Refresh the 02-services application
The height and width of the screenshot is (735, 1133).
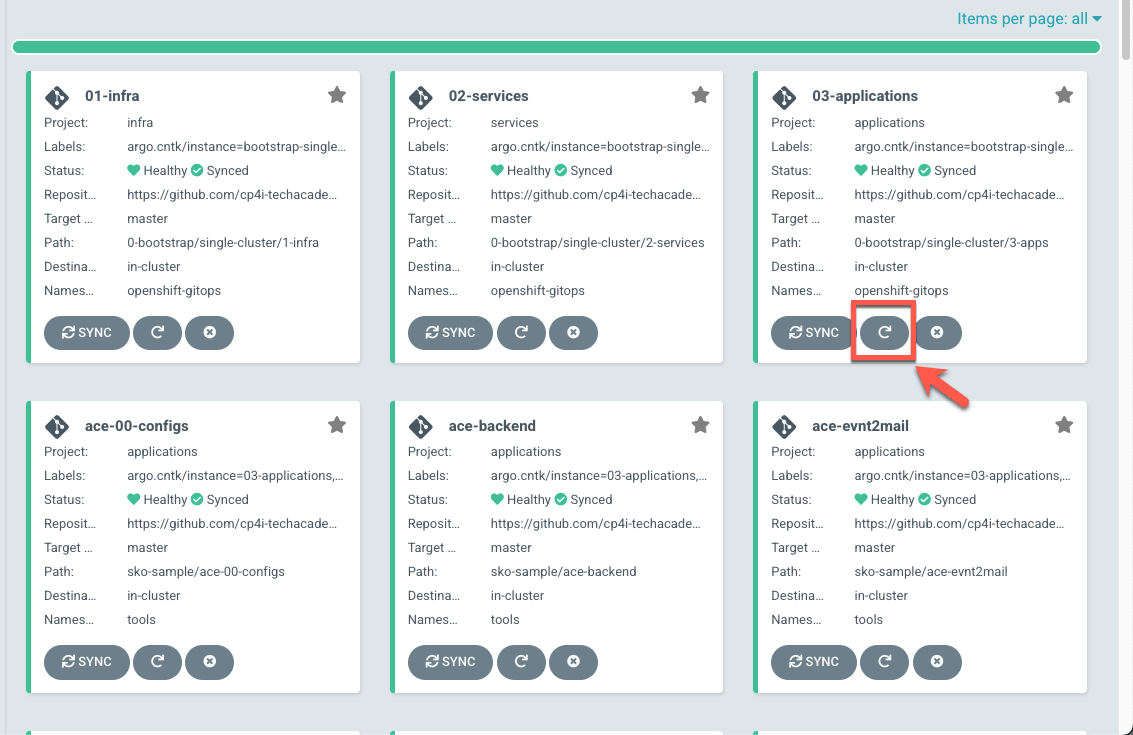(521, 332)
